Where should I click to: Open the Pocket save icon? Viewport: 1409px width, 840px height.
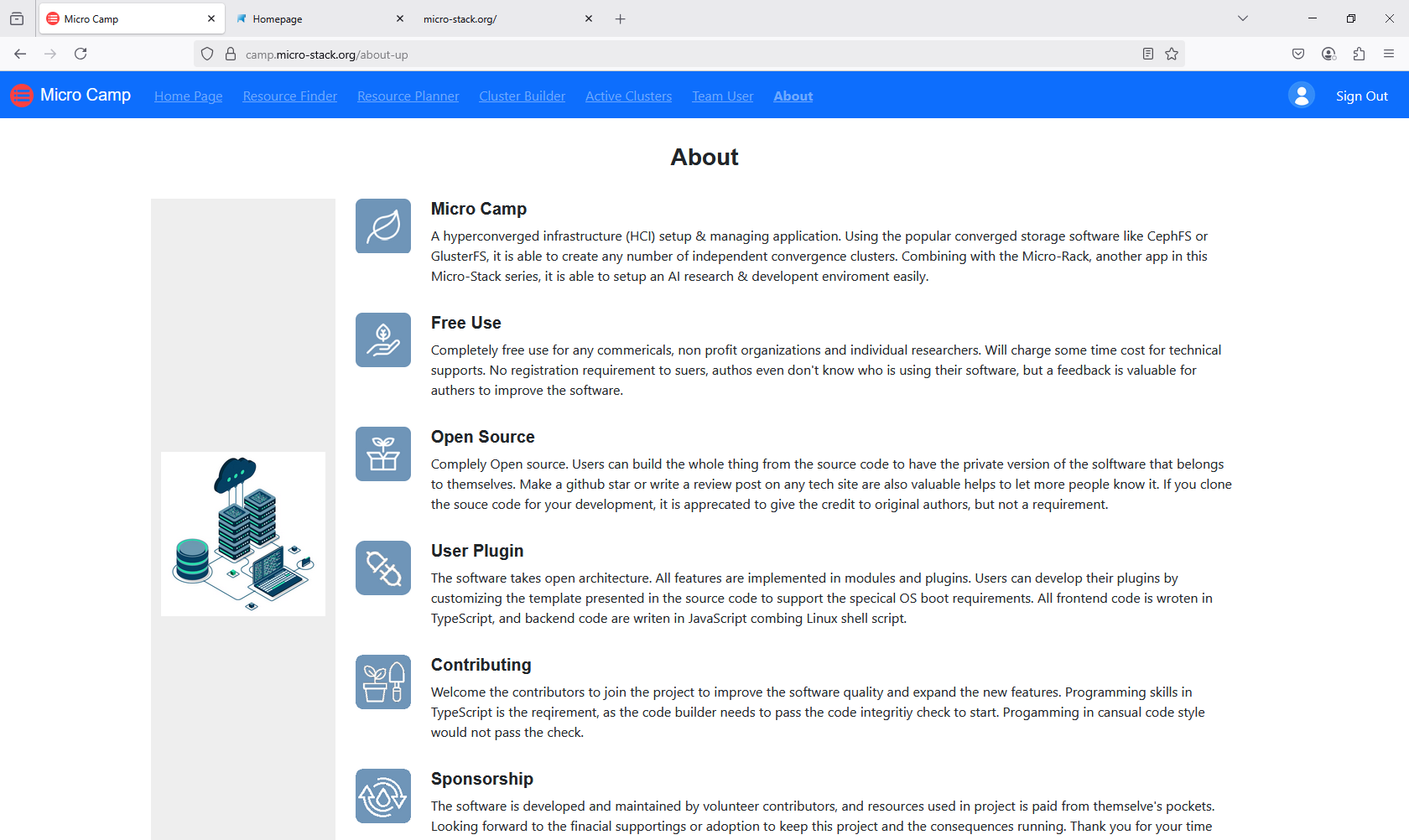tap(1298, 54)
